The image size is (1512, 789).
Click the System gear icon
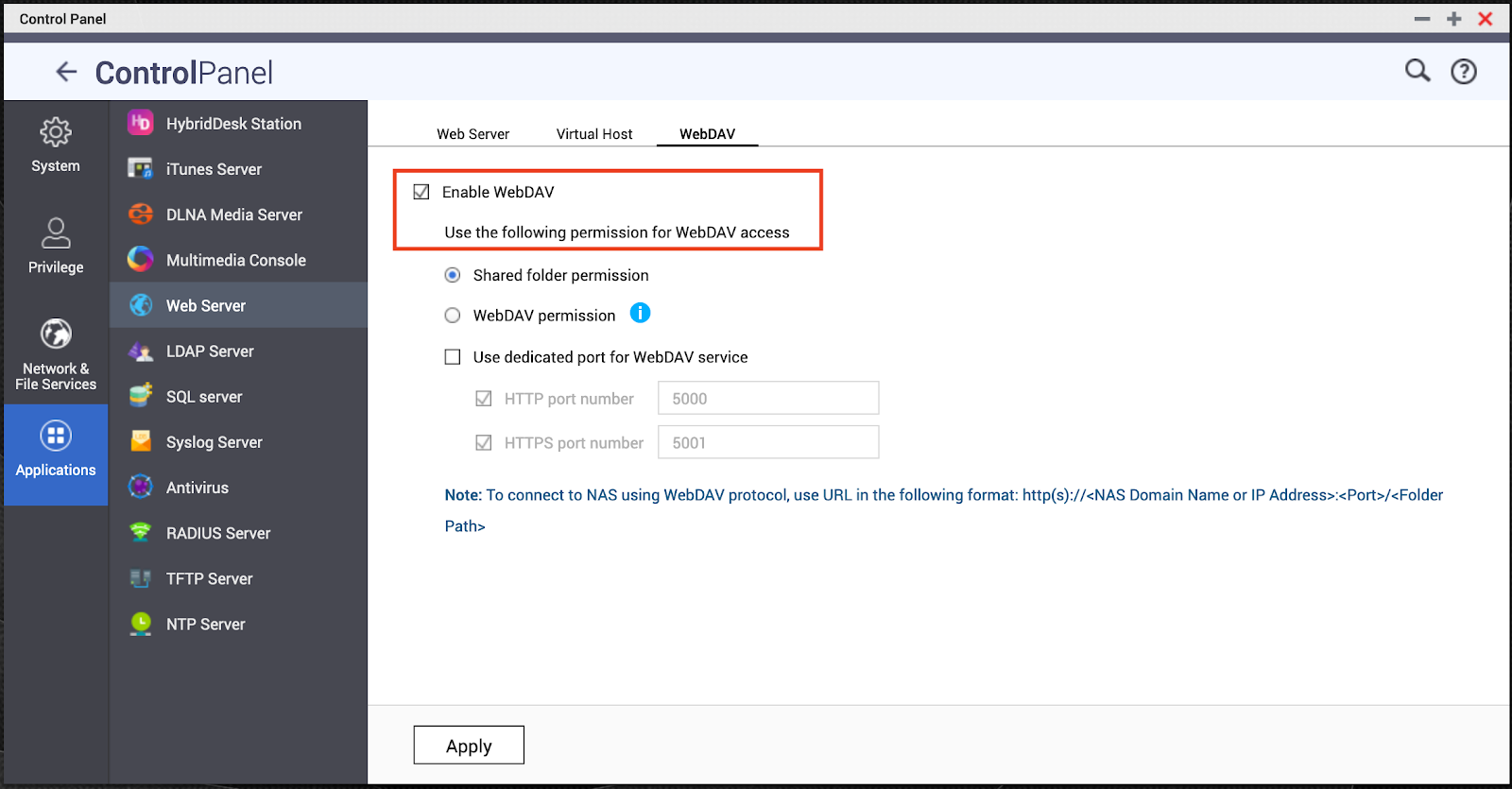coord(56,131)
